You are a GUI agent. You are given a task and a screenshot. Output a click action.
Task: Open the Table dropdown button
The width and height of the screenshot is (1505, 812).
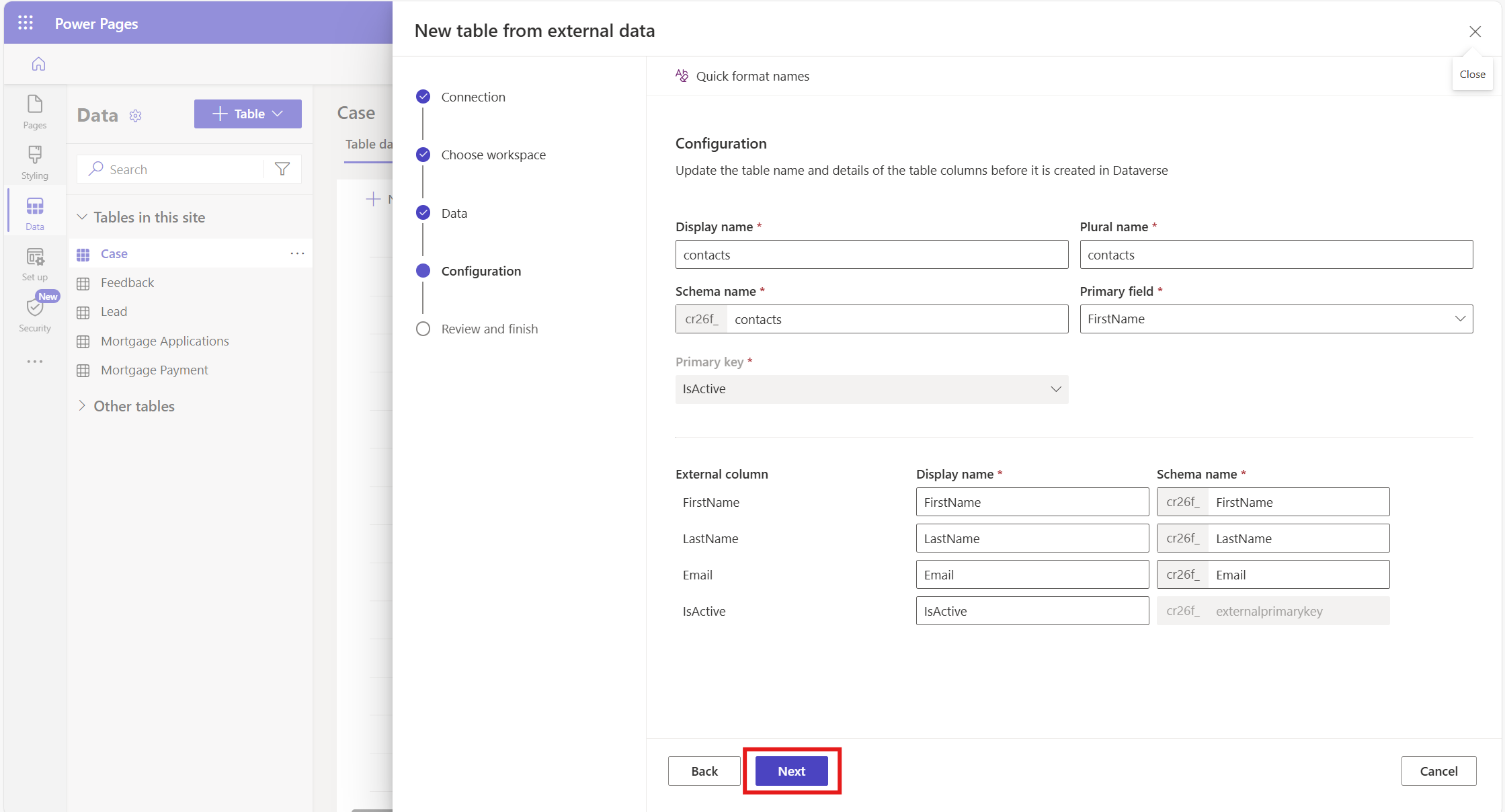tap(247, 114)
